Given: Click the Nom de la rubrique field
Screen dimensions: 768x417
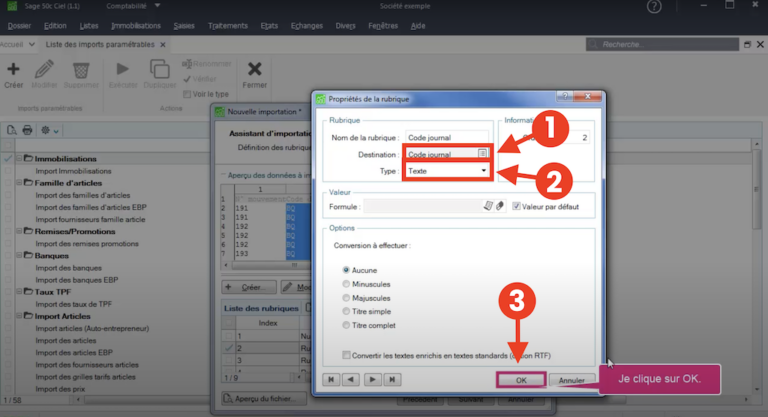Looking at the screenshot, I should point(447,138).
